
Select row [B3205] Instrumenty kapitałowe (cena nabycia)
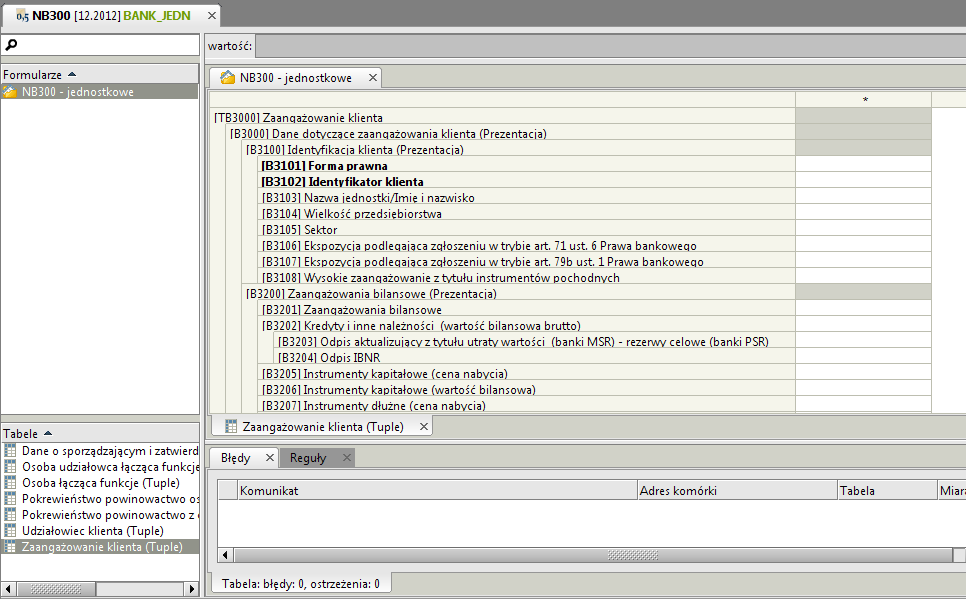527,374
